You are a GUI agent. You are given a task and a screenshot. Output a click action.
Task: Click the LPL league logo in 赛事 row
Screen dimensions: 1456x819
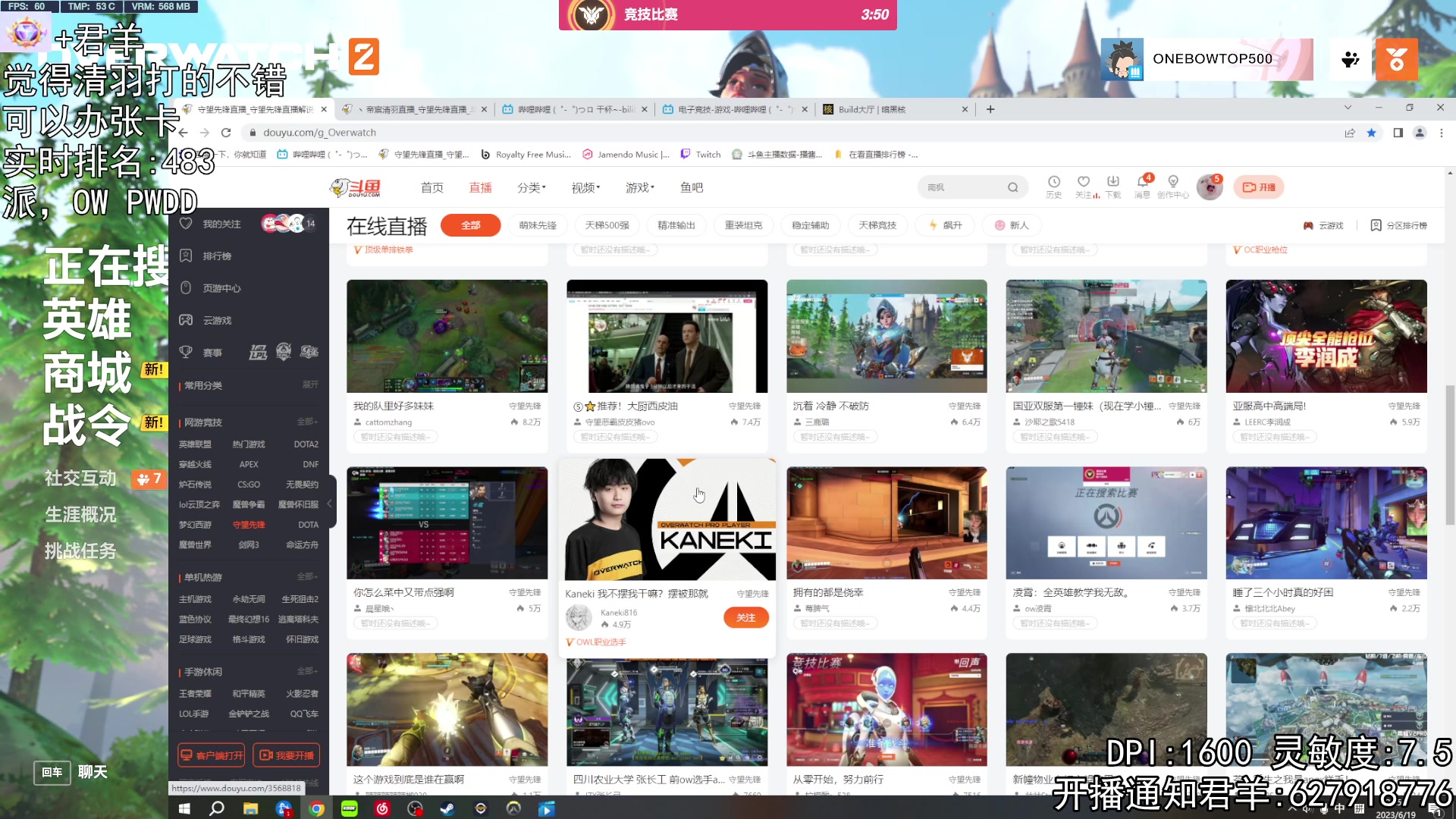[258, 352]
